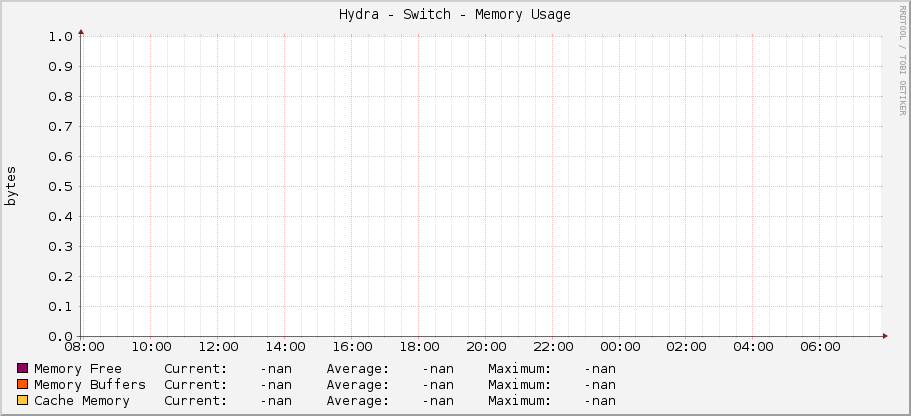Click the 'Average:' label in Memory Buffers row
Viewport: 911px width, 416px height.
358,385
